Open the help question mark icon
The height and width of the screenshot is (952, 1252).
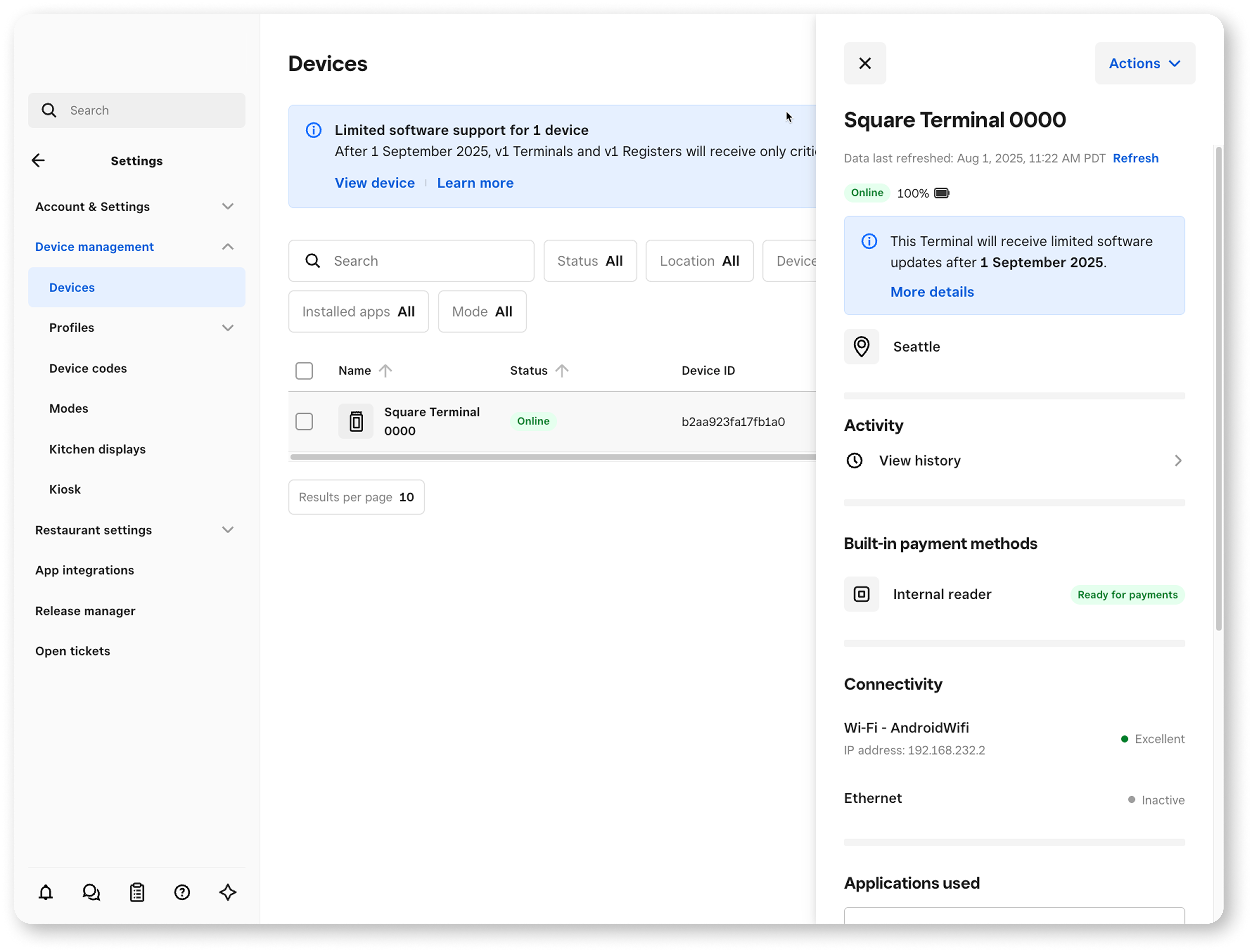pyautogui.click(x=182, y=893)
